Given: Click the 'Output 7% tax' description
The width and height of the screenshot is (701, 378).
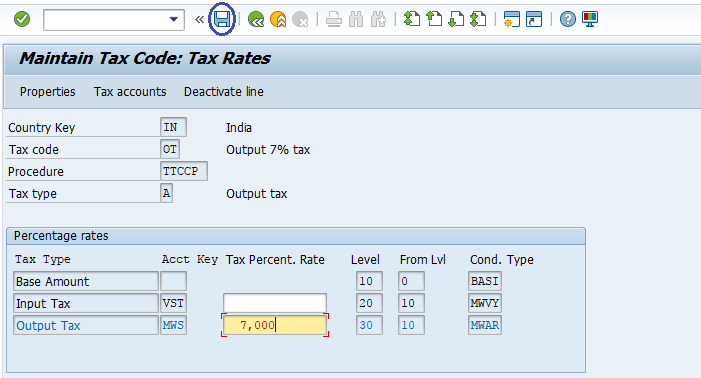Looking at the screenshot, I should coord(268,150).
